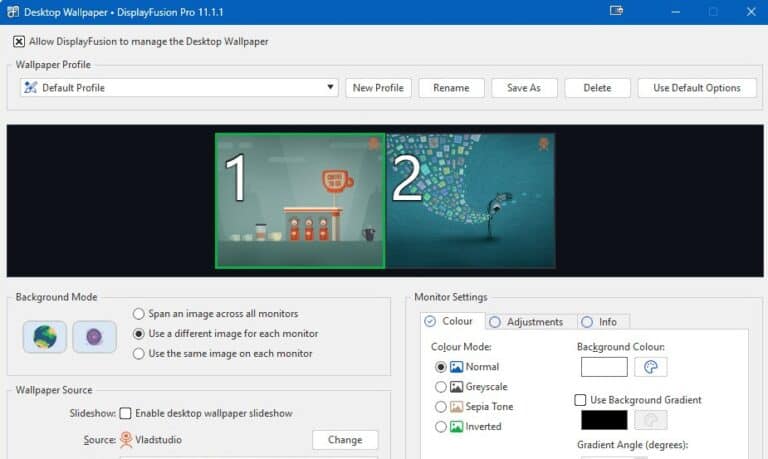768x459 pixels.
Task: Switch to the Colour tab
Action: [x=453, y=321]
